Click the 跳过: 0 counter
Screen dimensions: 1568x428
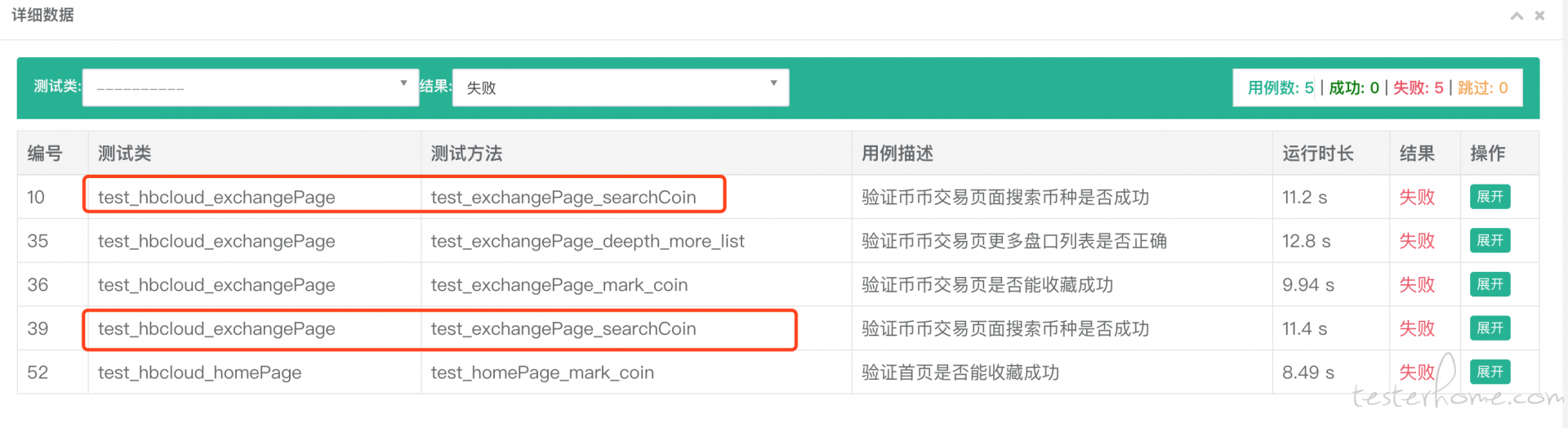tap(1483, 88)
